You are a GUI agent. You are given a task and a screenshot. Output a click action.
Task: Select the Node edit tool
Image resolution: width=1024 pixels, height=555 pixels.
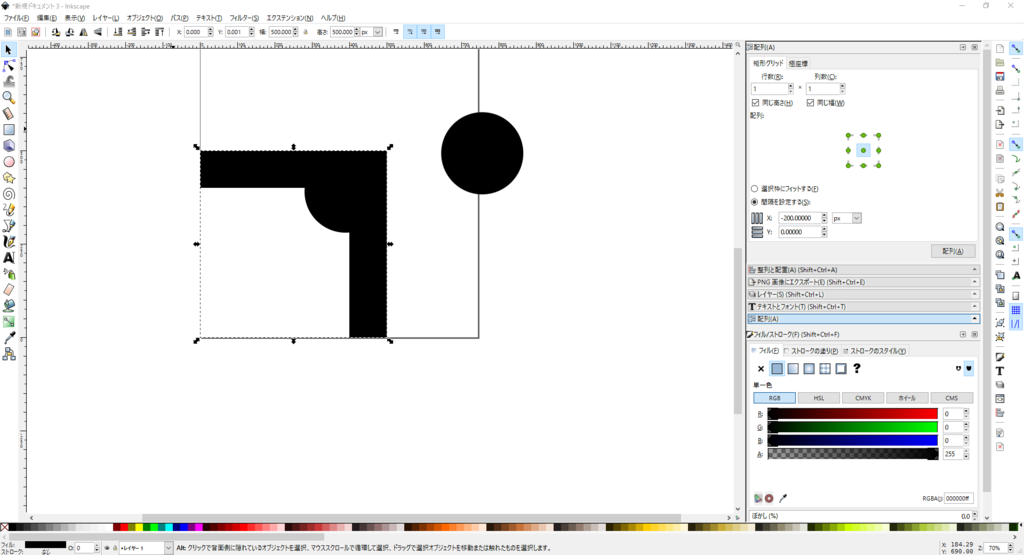click(8, 66)
